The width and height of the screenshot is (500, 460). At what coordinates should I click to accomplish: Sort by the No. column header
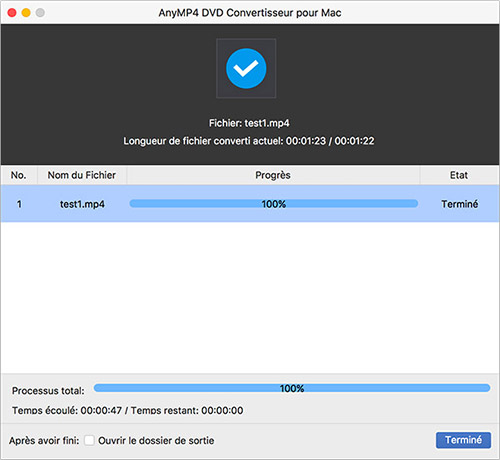19,175
